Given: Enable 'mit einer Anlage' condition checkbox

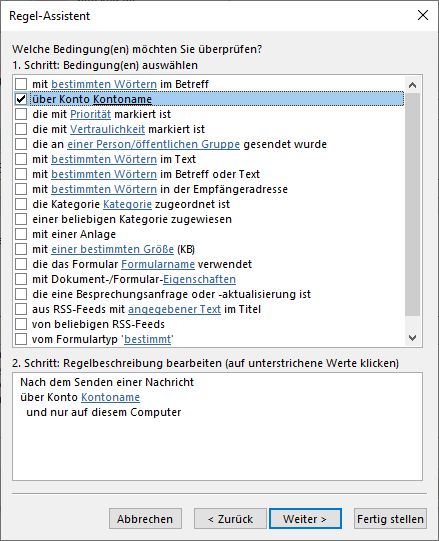Looking at the screenshot, I should 21,234.
